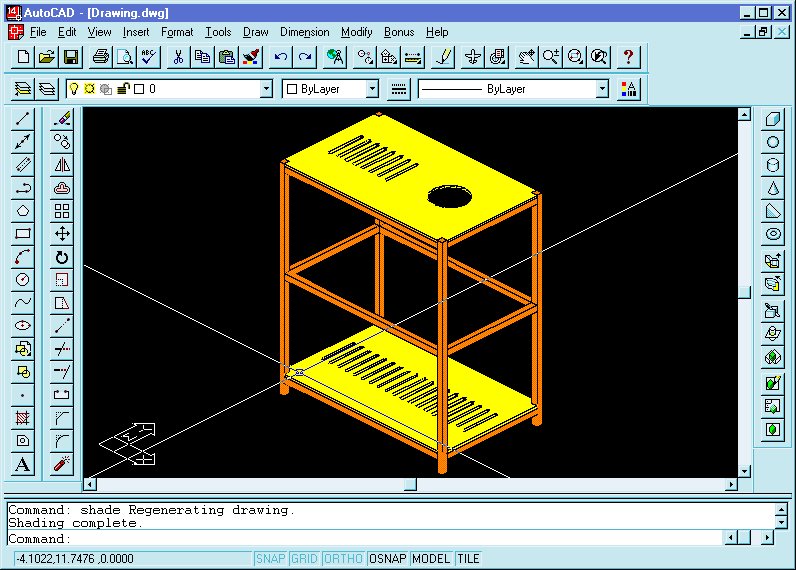Viewport: 796px width, 570px height.
Task: Click the drawing horizontal scrollbar thumb
Action: click(410, 484)
